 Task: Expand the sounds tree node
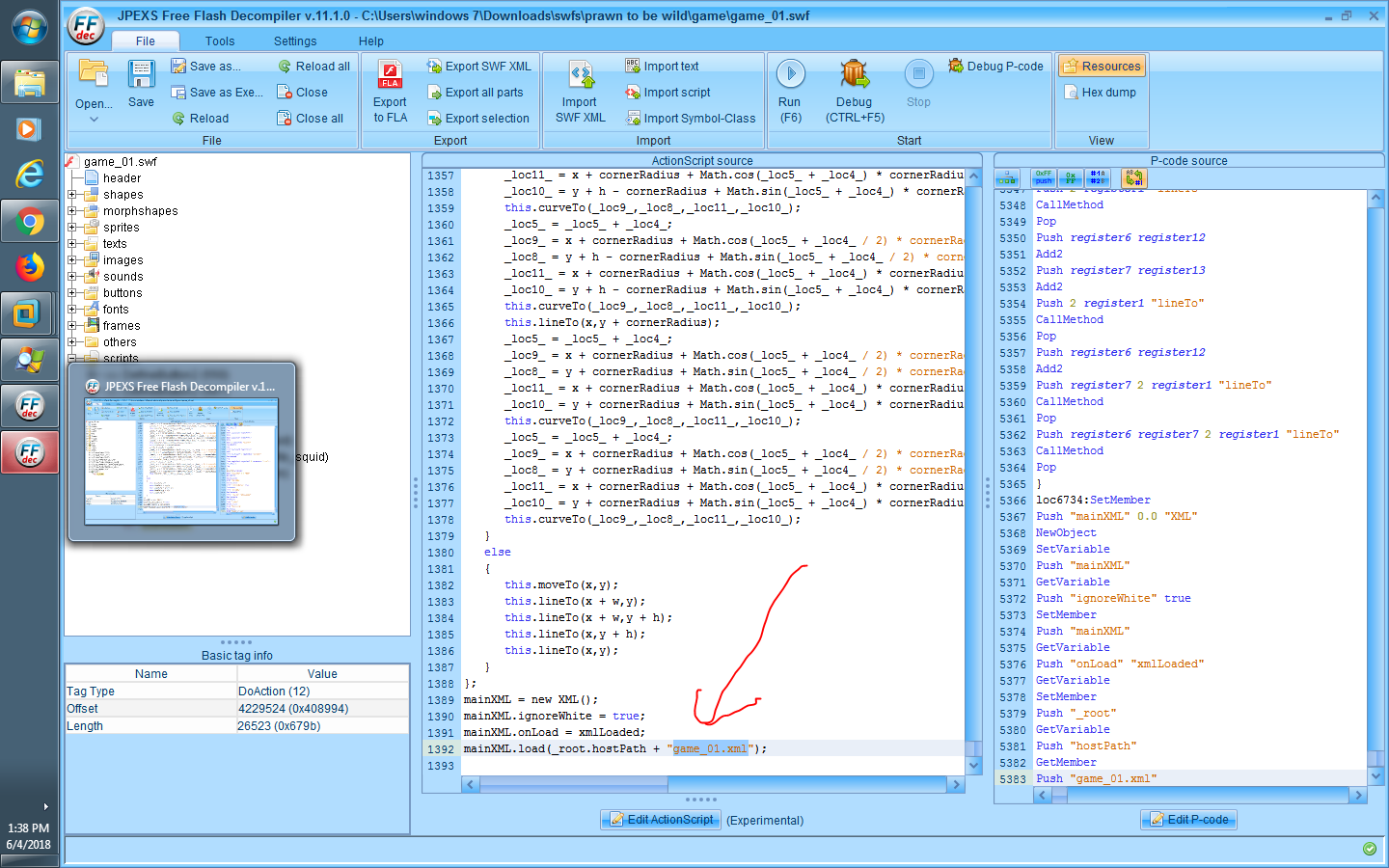tap(72, 276)
